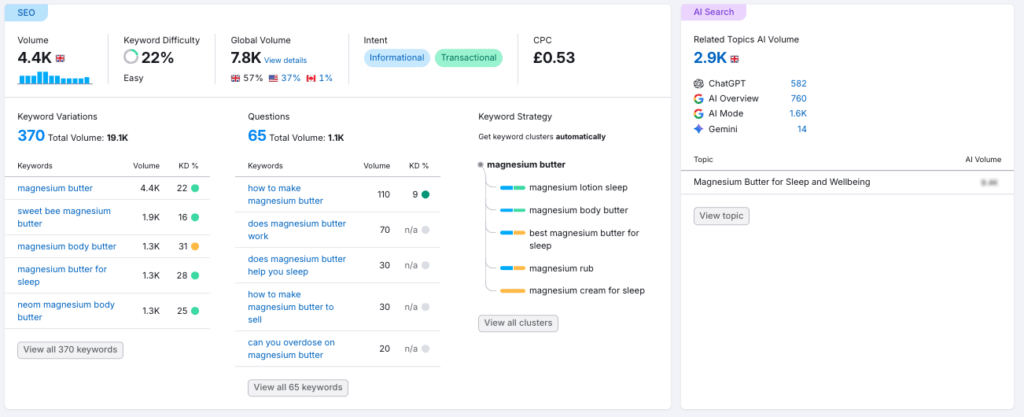Click the ChatGPT logo icon
Screen dimensions: 1024x417
point(698,84)
